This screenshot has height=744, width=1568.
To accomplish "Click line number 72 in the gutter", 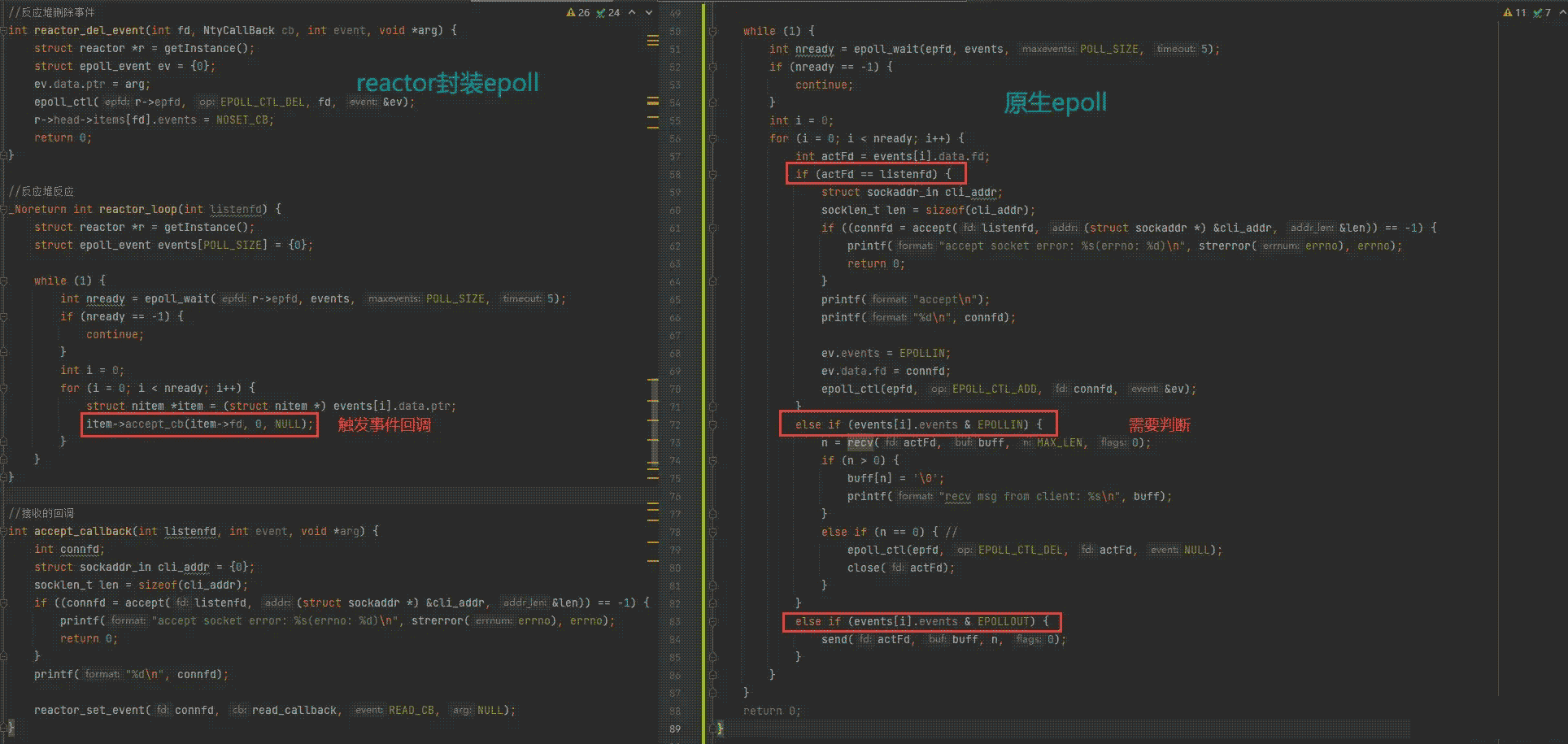I will click(675, 424).
